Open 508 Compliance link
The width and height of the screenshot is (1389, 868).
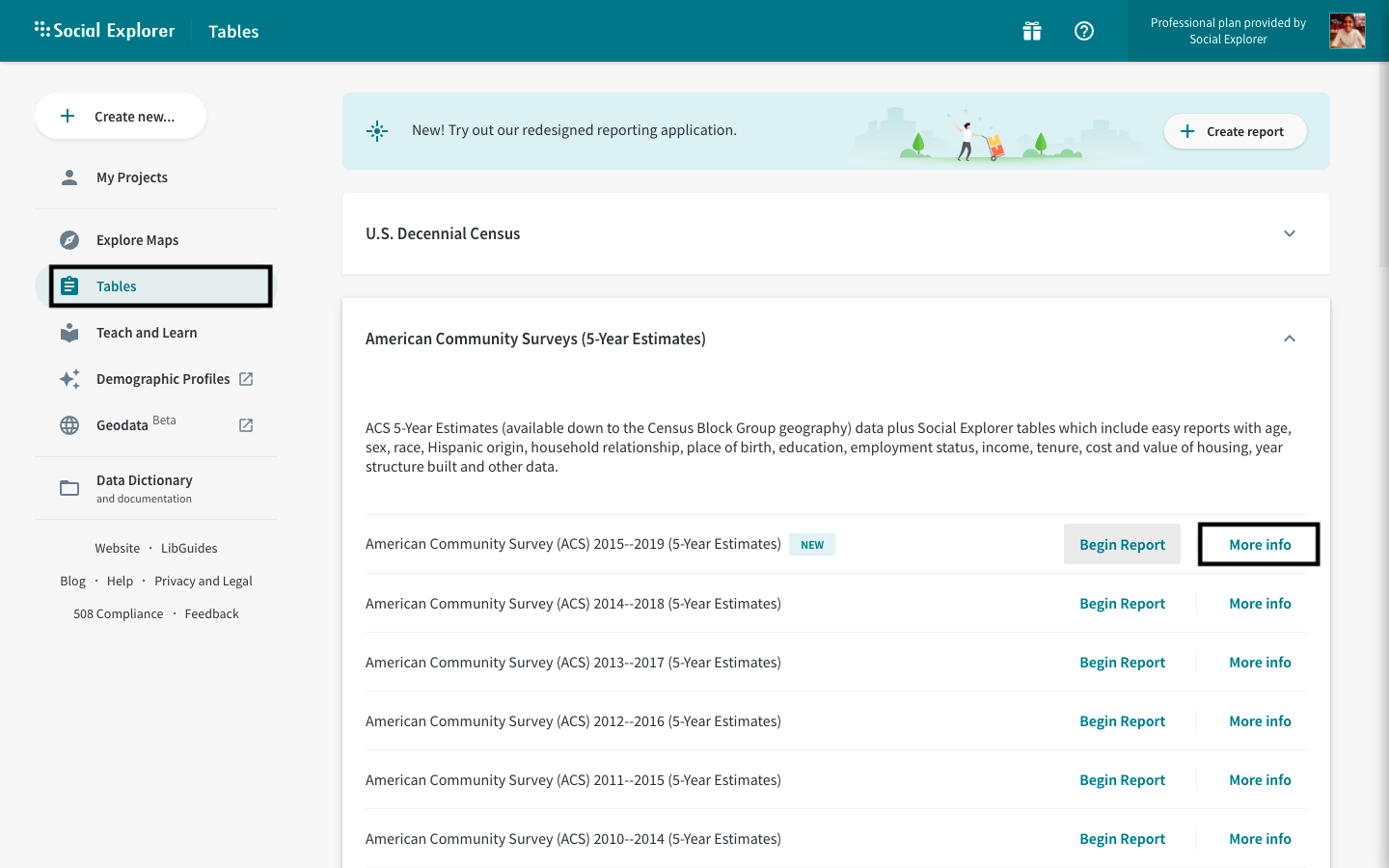119,613
